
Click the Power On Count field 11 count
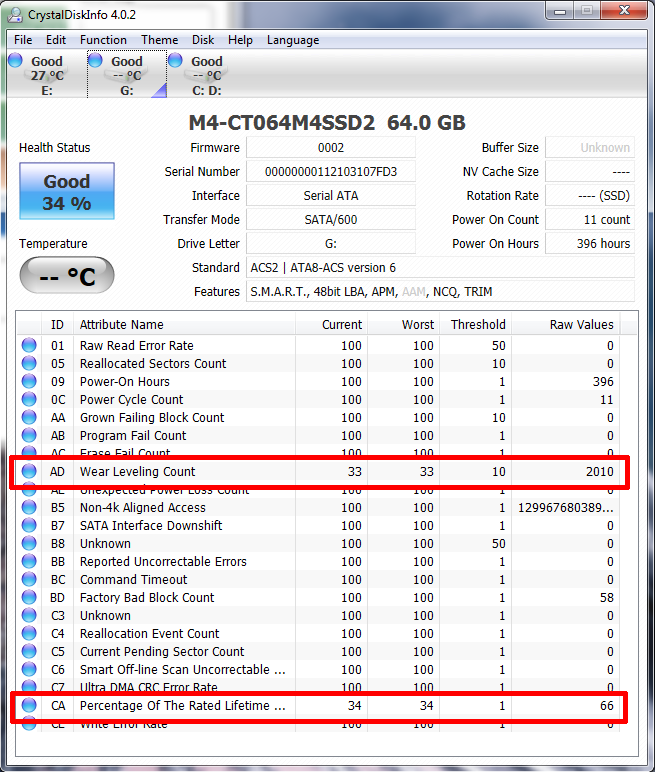(x=590, y=220)
